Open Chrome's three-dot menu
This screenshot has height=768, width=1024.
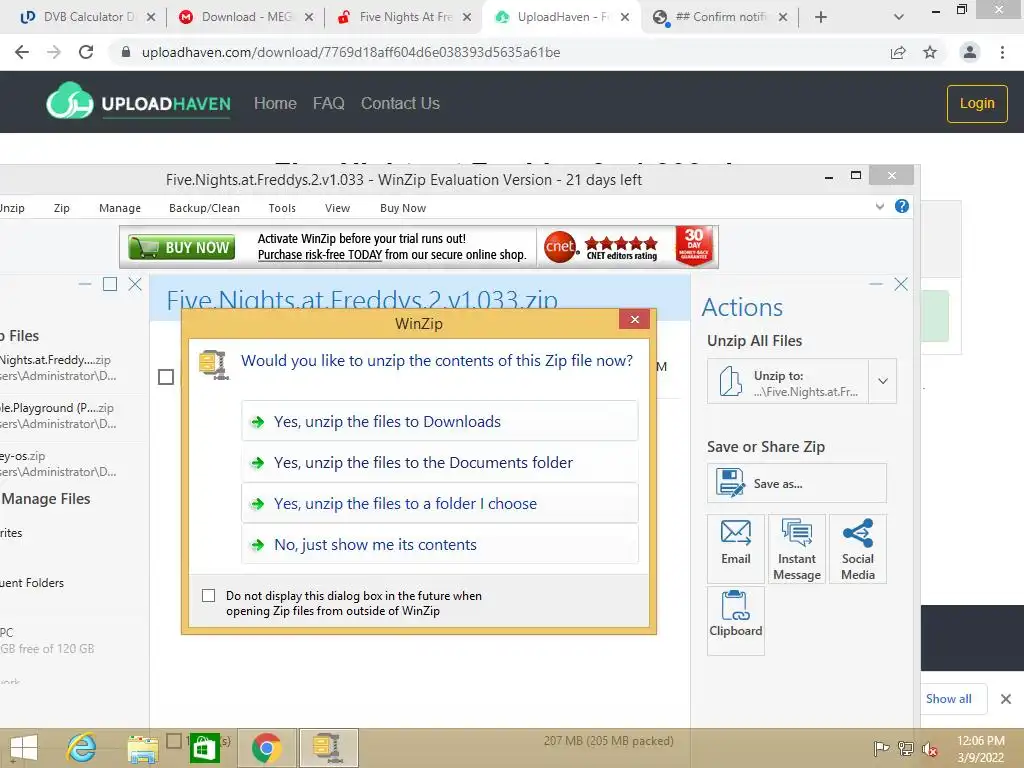pos(1002,52)
